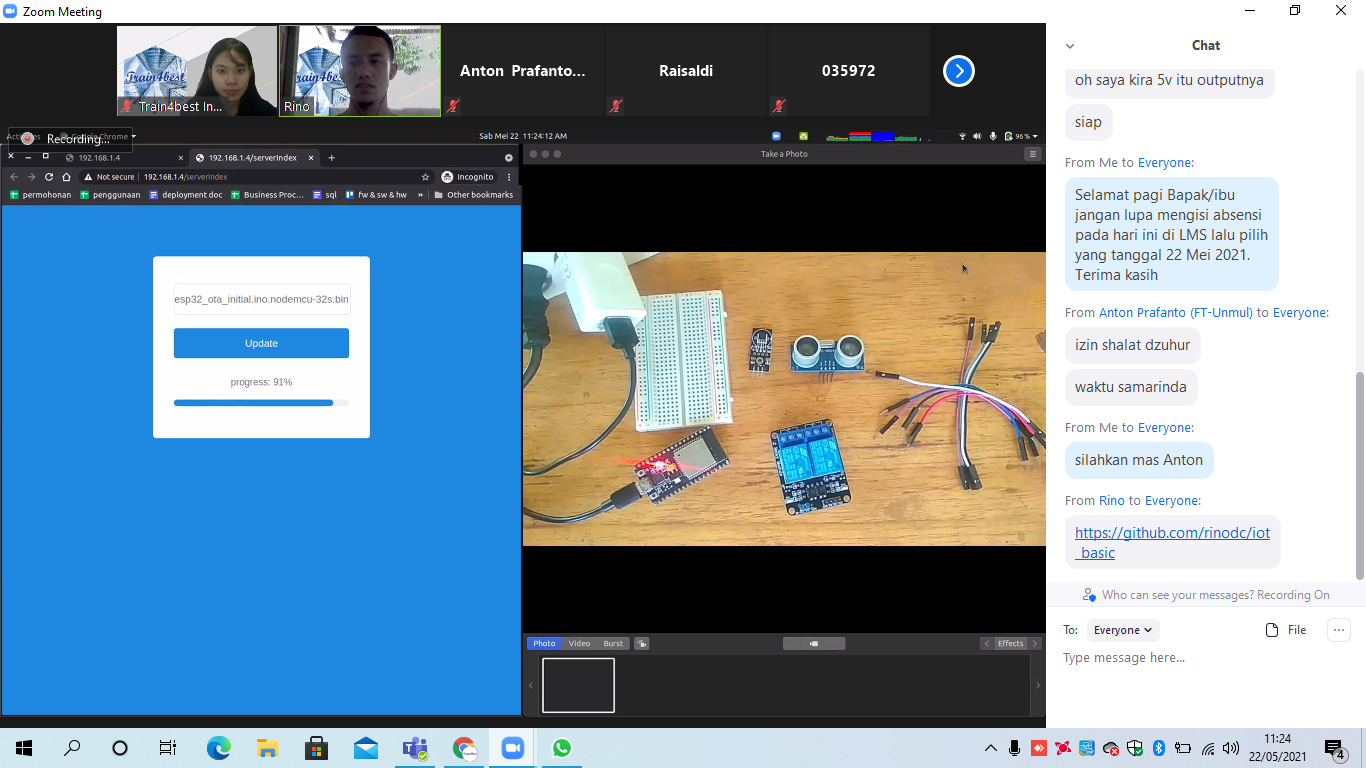Show hidden system tray icons
This screenshot has height=768, width=1366.
990,748
